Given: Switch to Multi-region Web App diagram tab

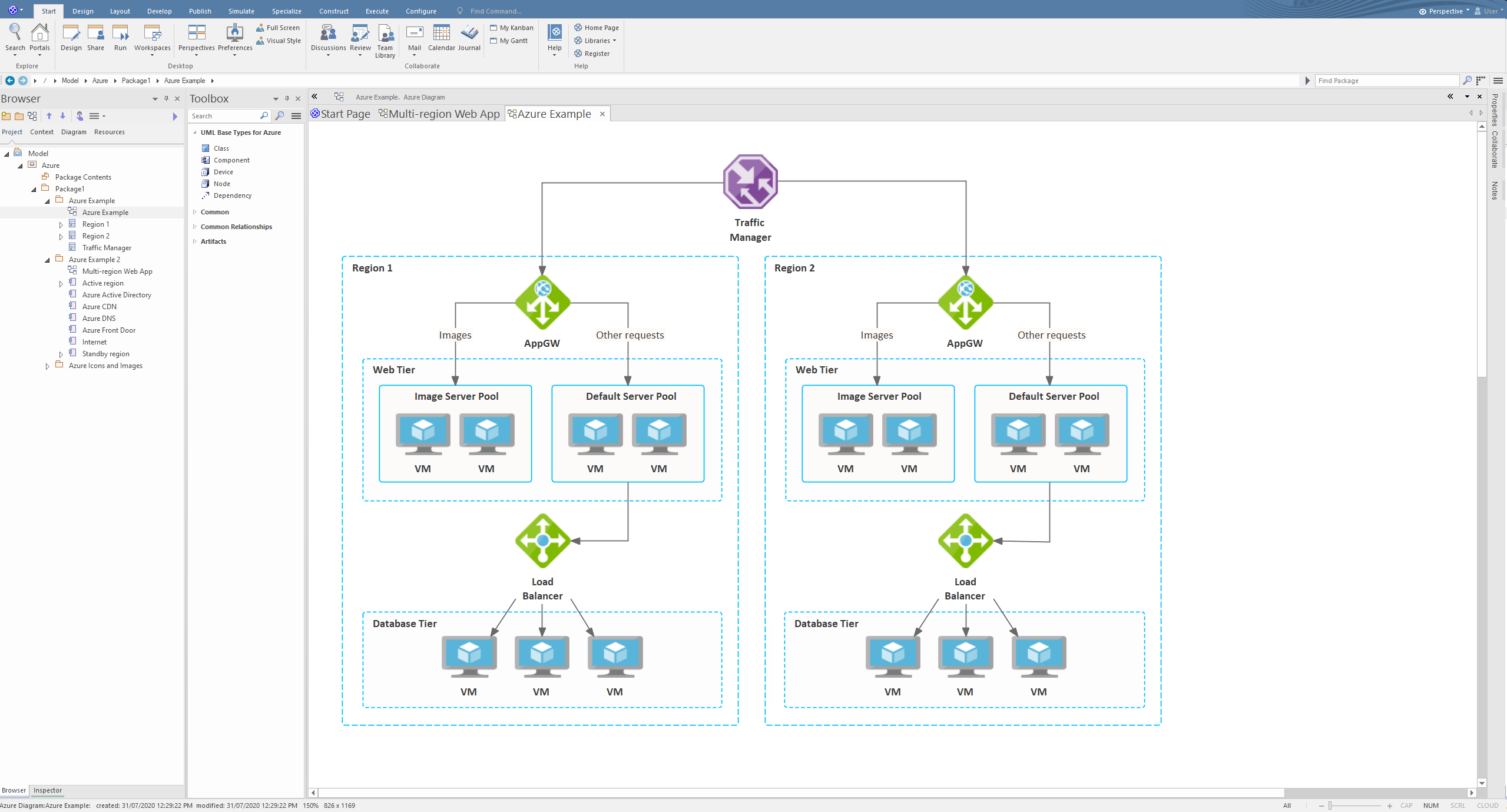Looking at the screenshot, I should pos(439,114).
